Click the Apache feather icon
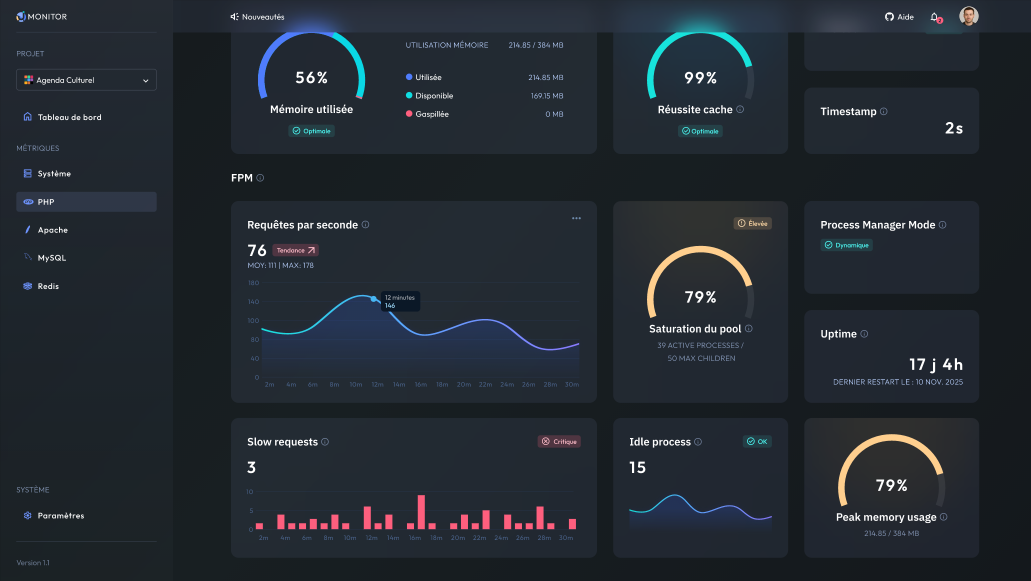This screenshot has width=1031, height=581. pyautogui.click(x=28, y=229)
